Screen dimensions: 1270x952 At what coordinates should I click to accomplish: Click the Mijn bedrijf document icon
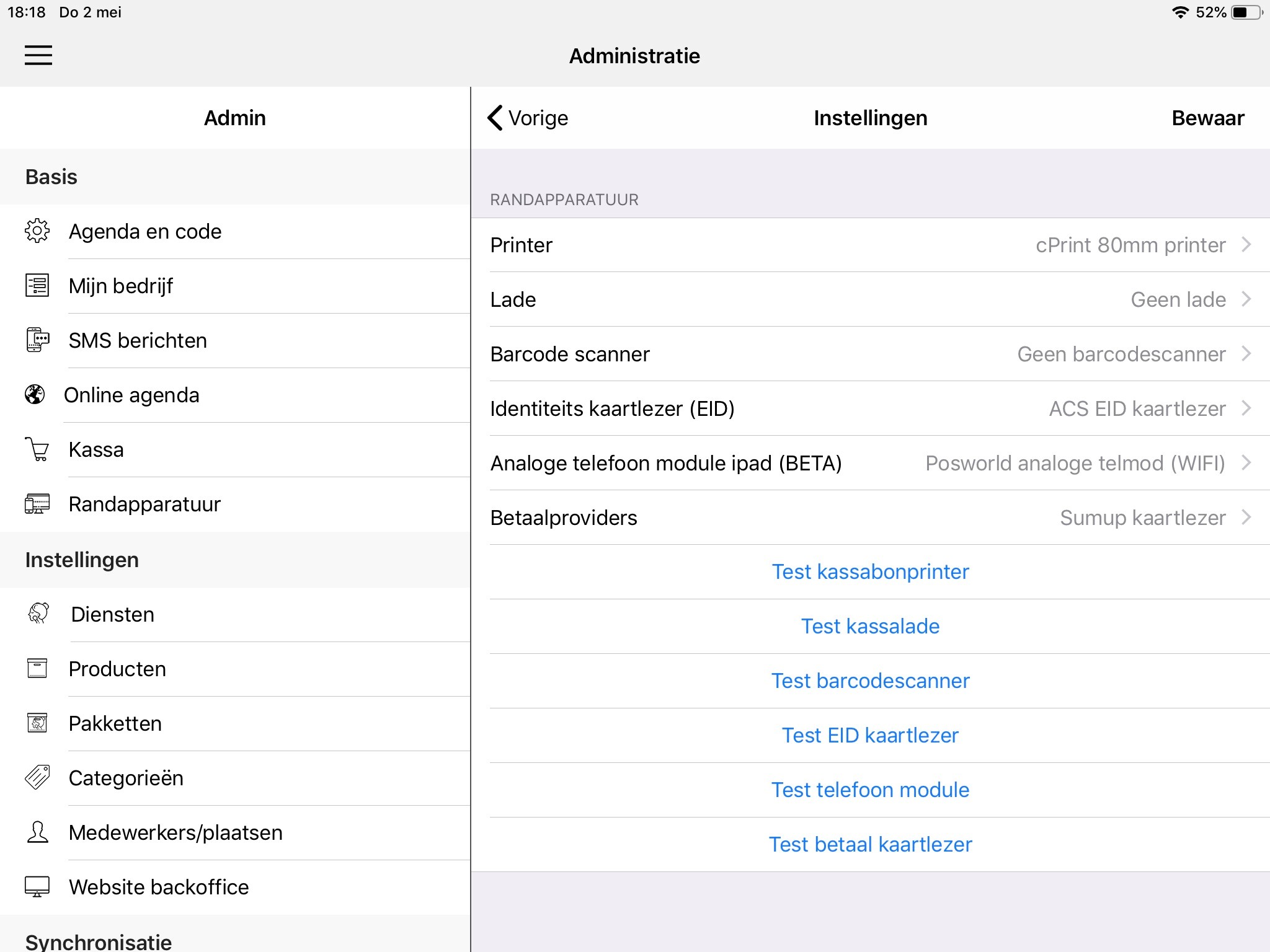coord(37,286)
